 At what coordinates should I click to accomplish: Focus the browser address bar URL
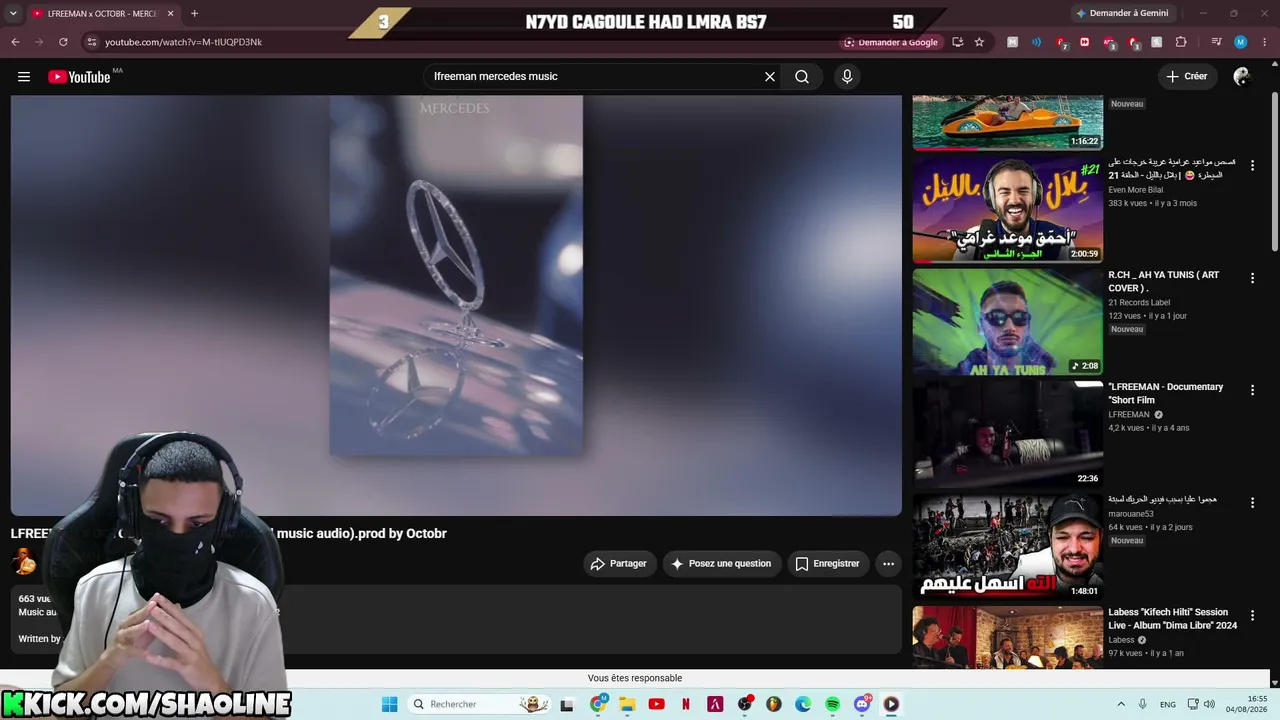pyautogui.click(x=183, y=42)
